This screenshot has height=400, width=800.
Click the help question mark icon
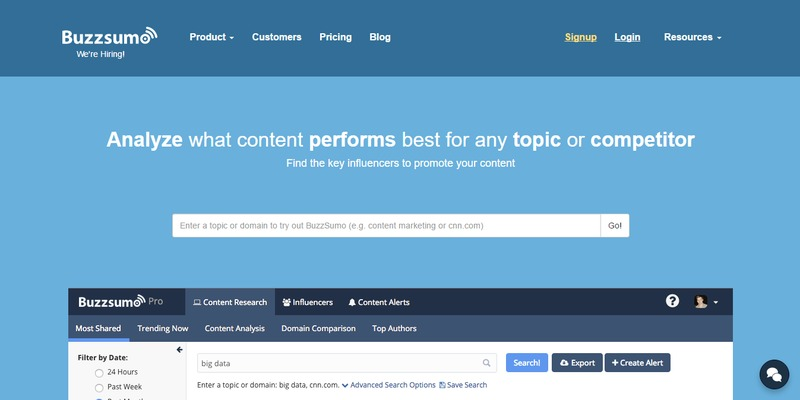(x=672, y=301)
